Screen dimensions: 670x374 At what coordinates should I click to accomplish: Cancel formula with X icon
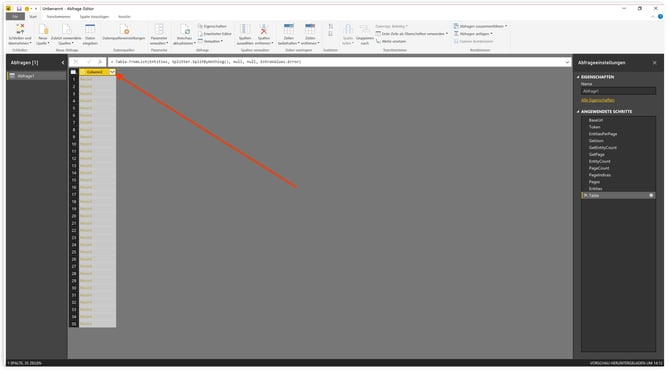point(76,62)
